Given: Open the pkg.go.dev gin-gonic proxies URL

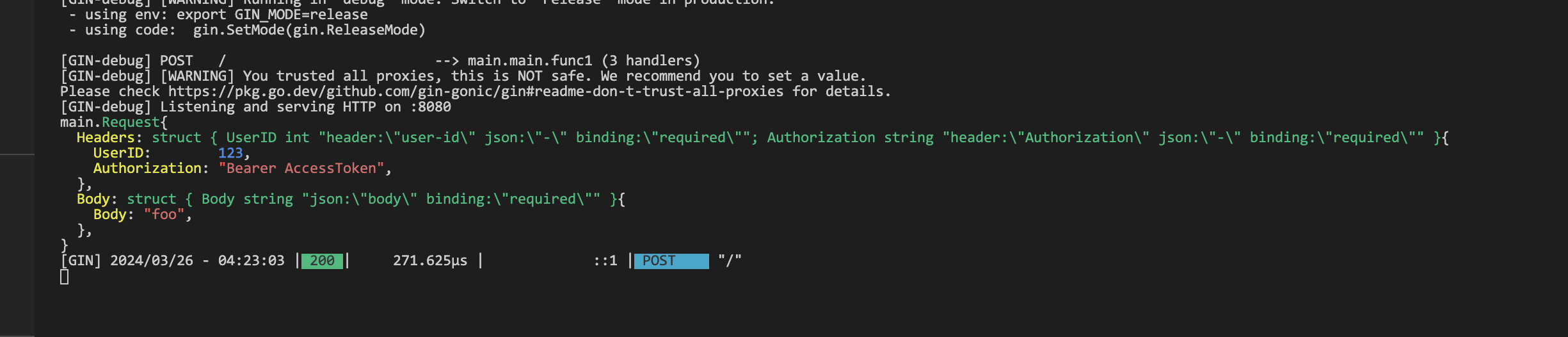Looking at the screenshot, I should point(476,92).
